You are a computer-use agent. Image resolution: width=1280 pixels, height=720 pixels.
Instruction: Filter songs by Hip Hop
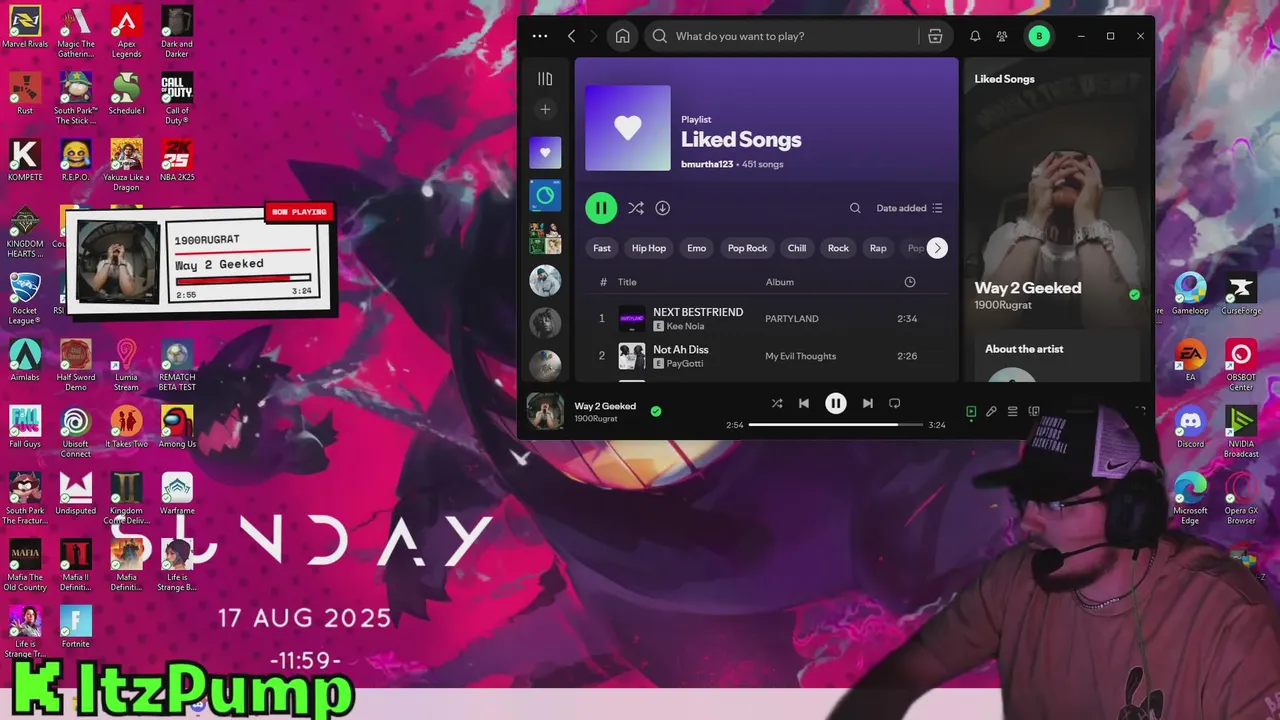[649, 248]
